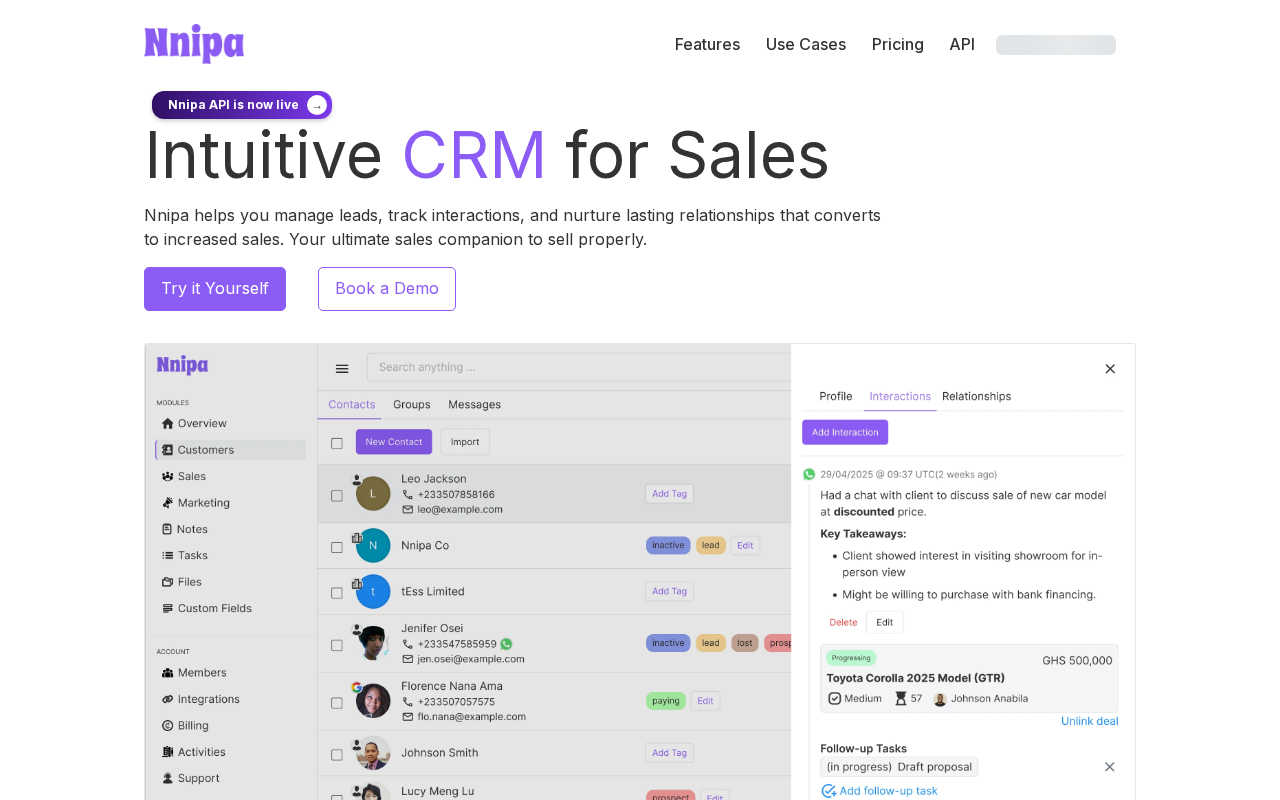
Task: Focus the Search anything field
Action: [x=579, y=367]
